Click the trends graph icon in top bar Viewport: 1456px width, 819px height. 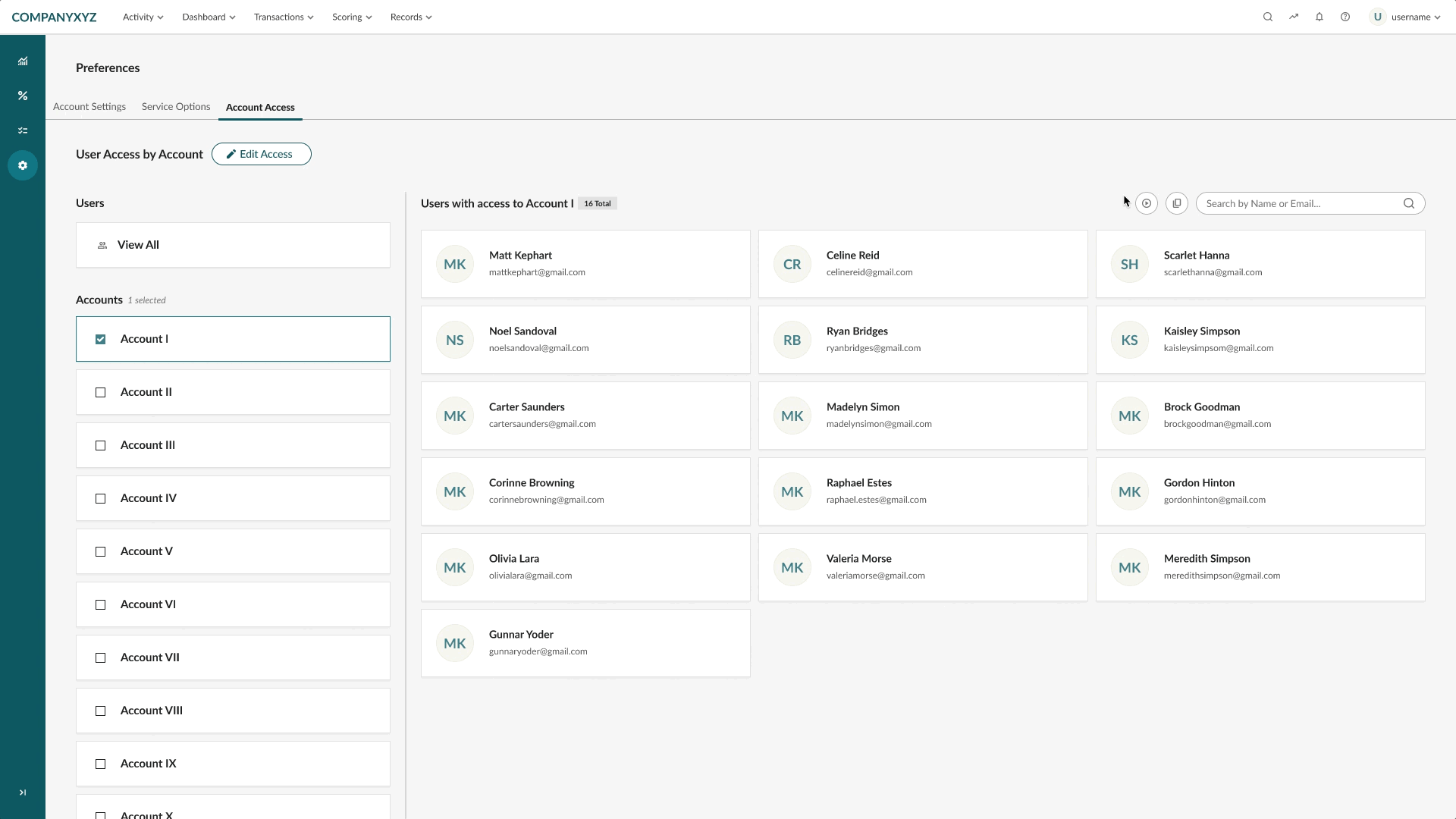tap(1294, 16)
